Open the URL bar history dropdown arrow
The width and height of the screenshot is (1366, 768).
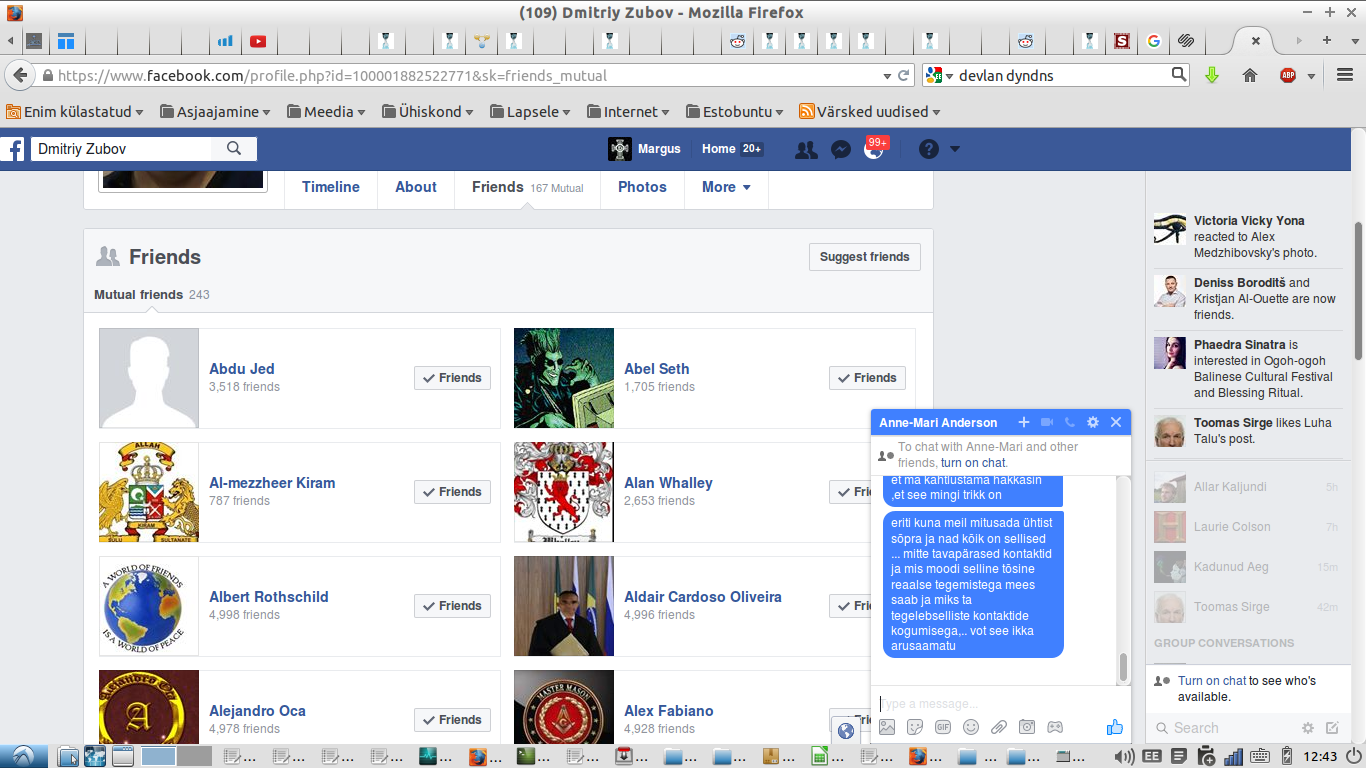click(887, 75)
